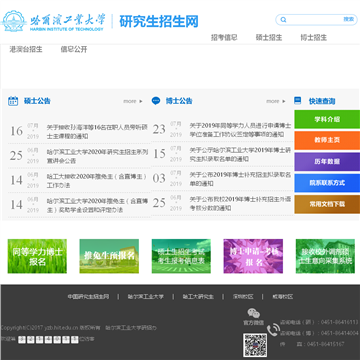Click the 硕士生招生考试 考生报考信息表 banner
360x360 pixels.
point(181,256)
